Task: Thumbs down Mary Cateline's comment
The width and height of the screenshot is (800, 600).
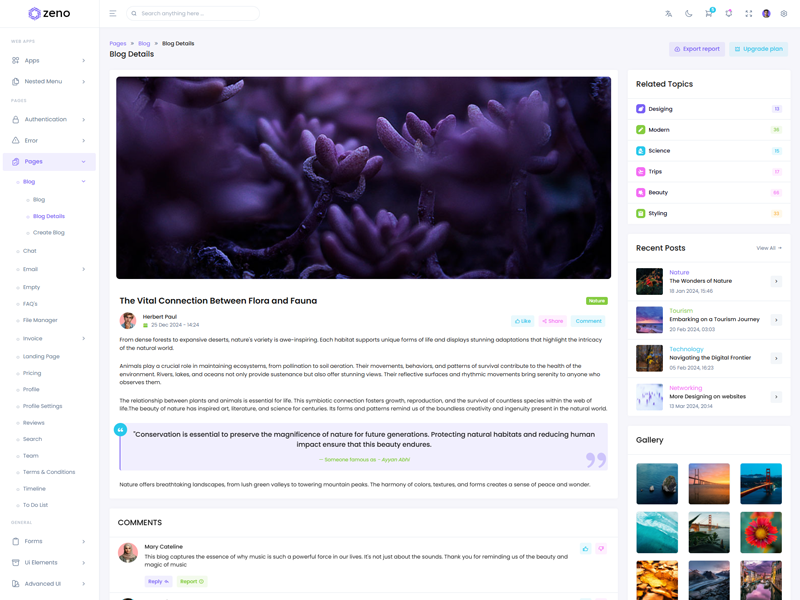Action: click(601, 549)
